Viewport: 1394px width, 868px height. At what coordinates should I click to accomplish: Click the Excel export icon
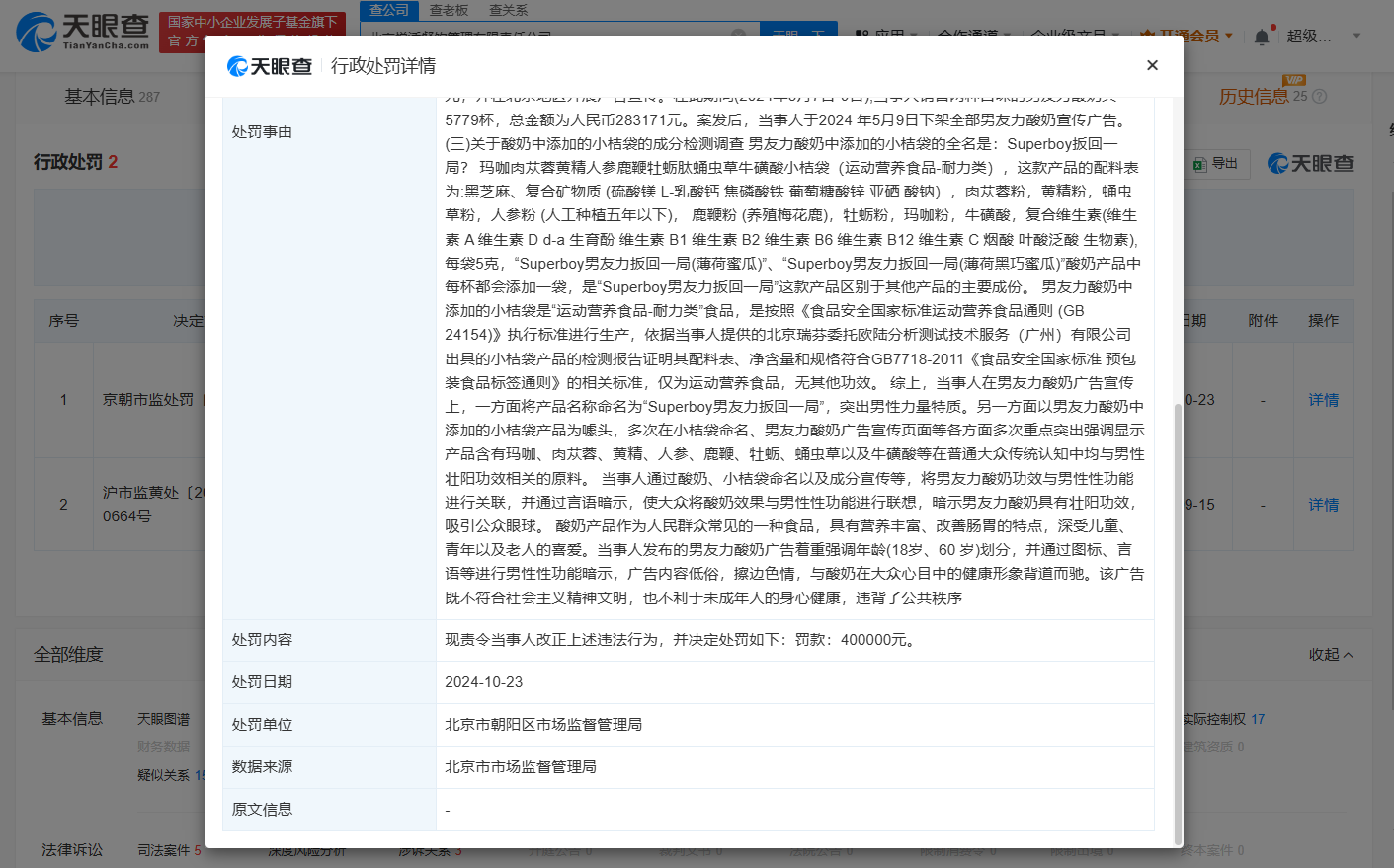[1200, 164]
